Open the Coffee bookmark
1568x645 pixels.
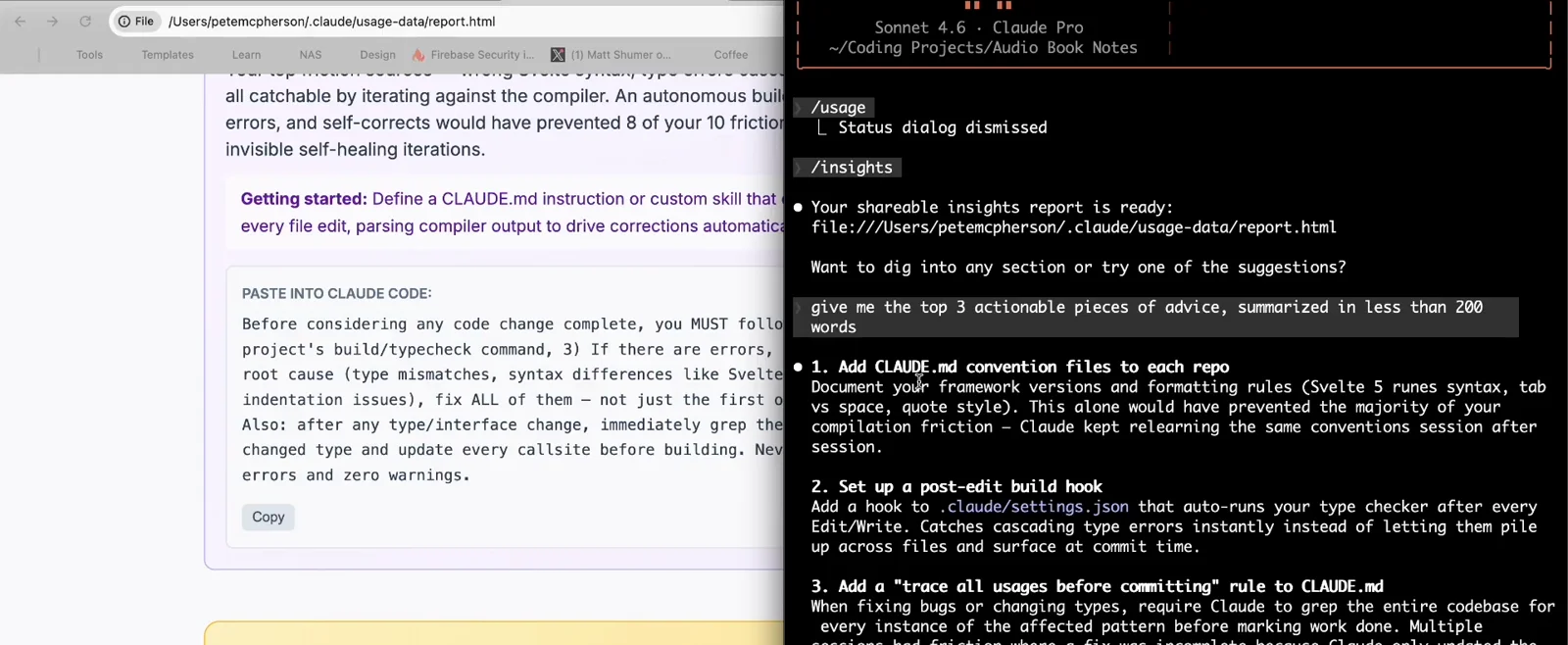(731, 55)
